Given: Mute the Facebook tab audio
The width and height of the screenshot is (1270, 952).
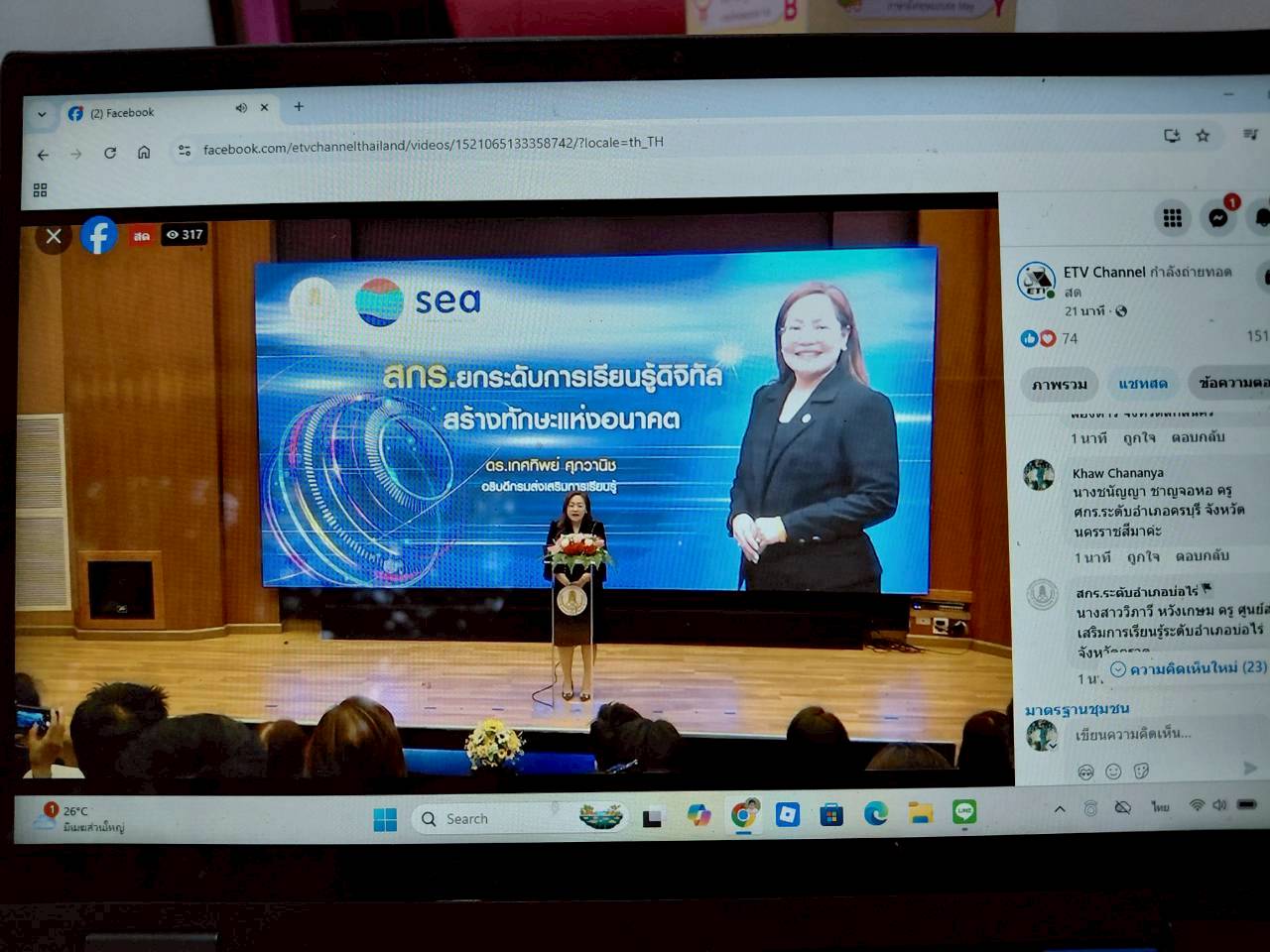Looking at the screenshot, I should tap(241, 108).
